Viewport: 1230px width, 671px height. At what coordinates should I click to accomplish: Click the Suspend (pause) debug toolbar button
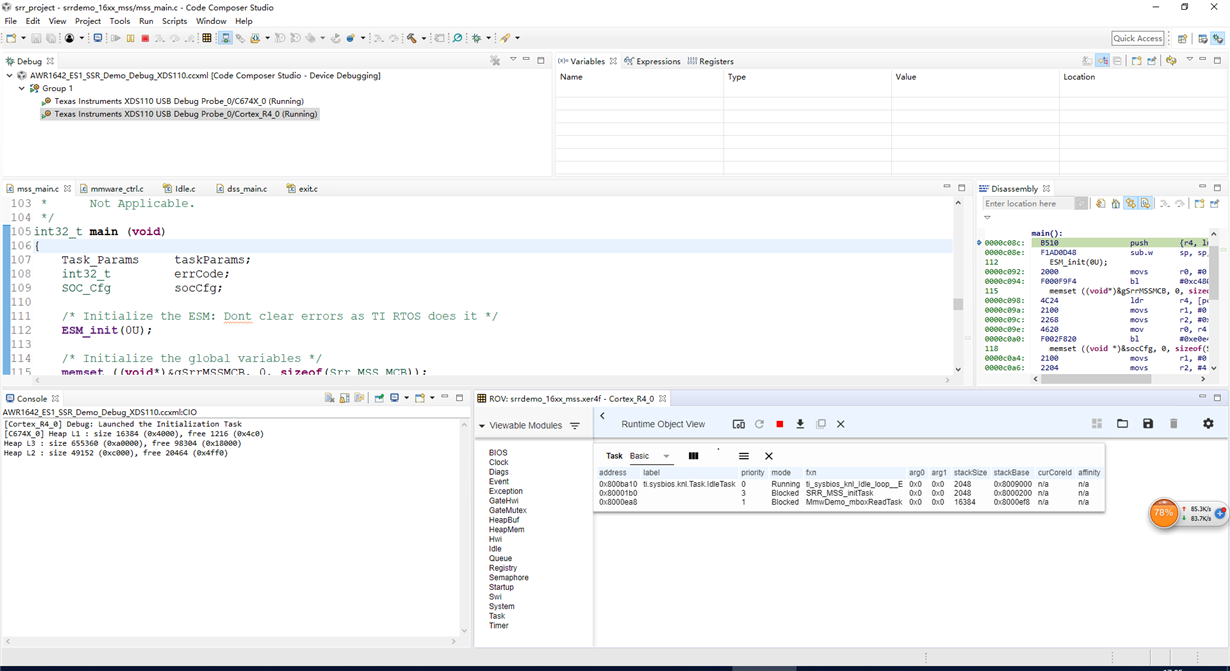130,38
